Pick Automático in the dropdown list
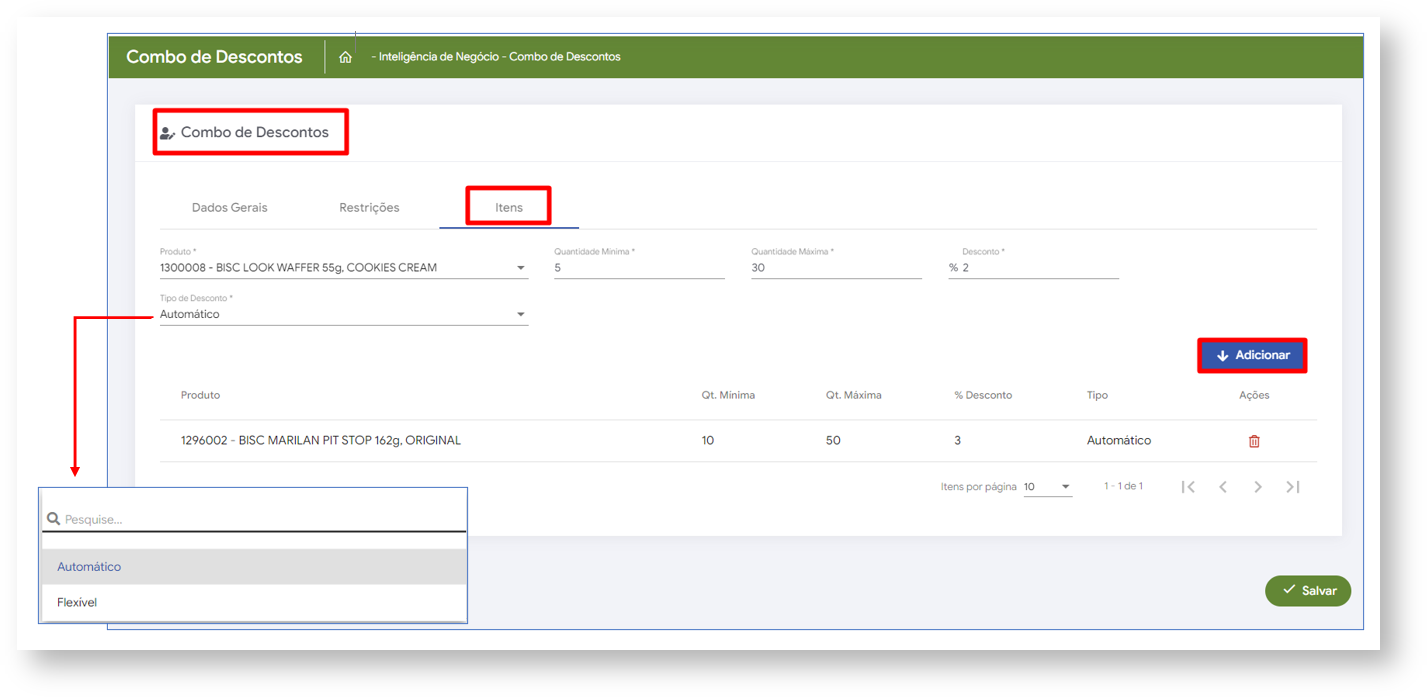The height and width of the screenshot is (698, 1428). (x=89, y=567)
